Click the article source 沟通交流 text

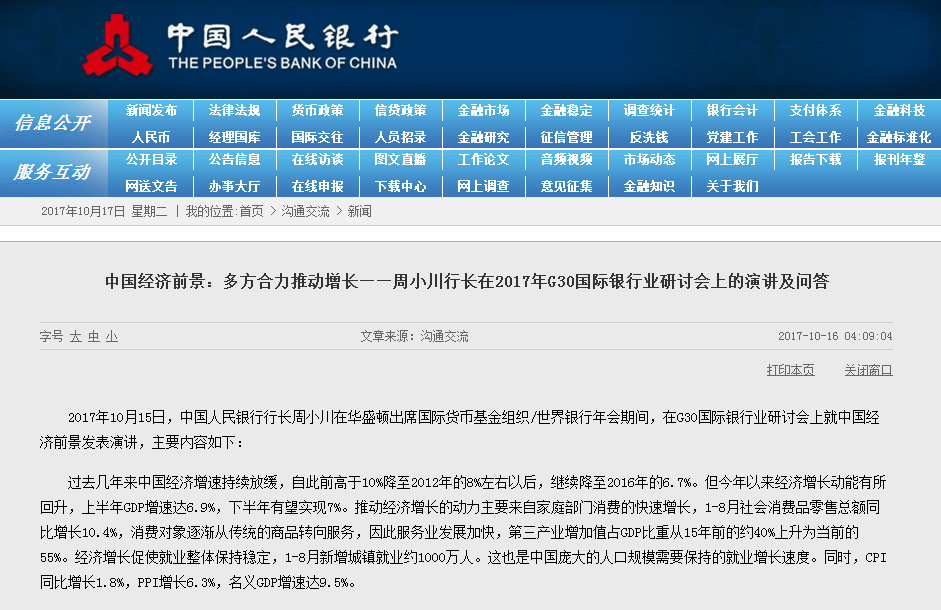[x=445, y=336]
